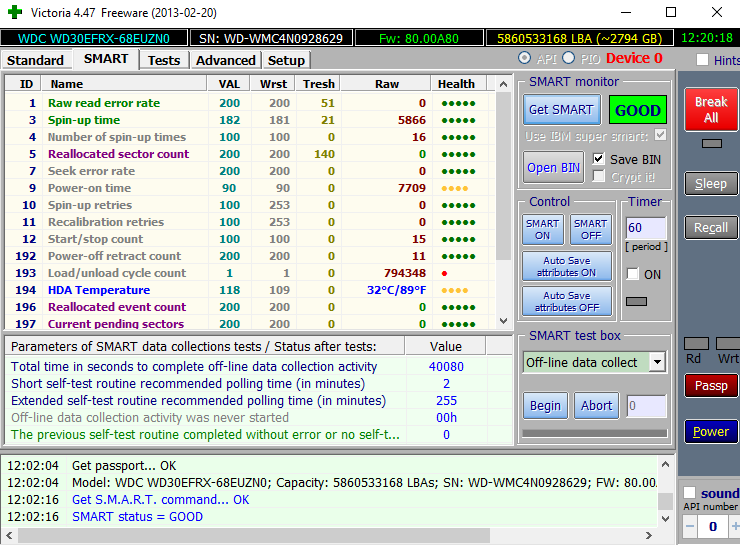740x545 pixels.
Task: Select the Spin-up time attribute row
Action: pyautogui.click(x=250, y=120)
